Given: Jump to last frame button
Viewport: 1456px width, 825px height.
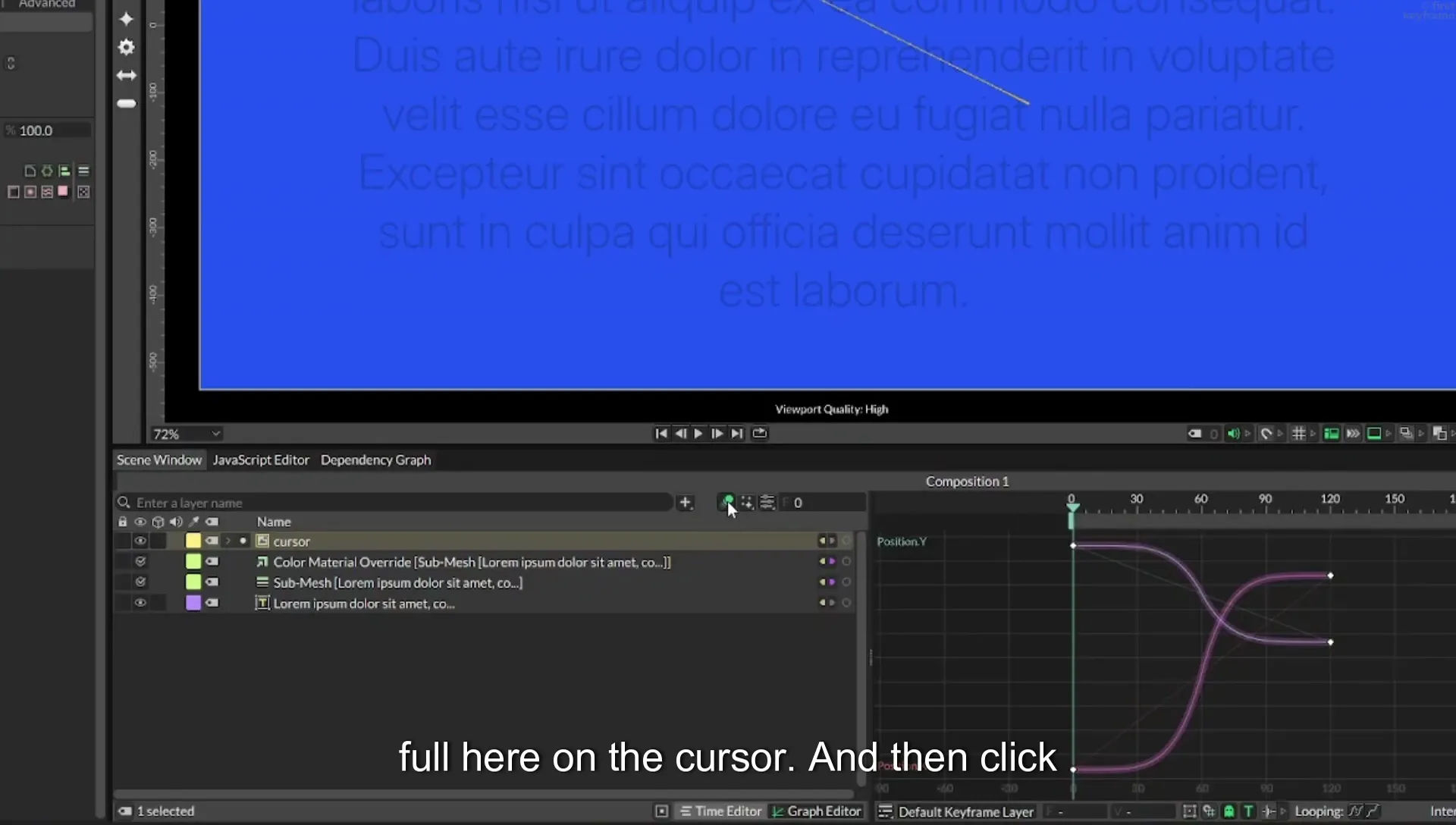Looking at the screenshot, I should pyautogui.click(x=736, y=434).
